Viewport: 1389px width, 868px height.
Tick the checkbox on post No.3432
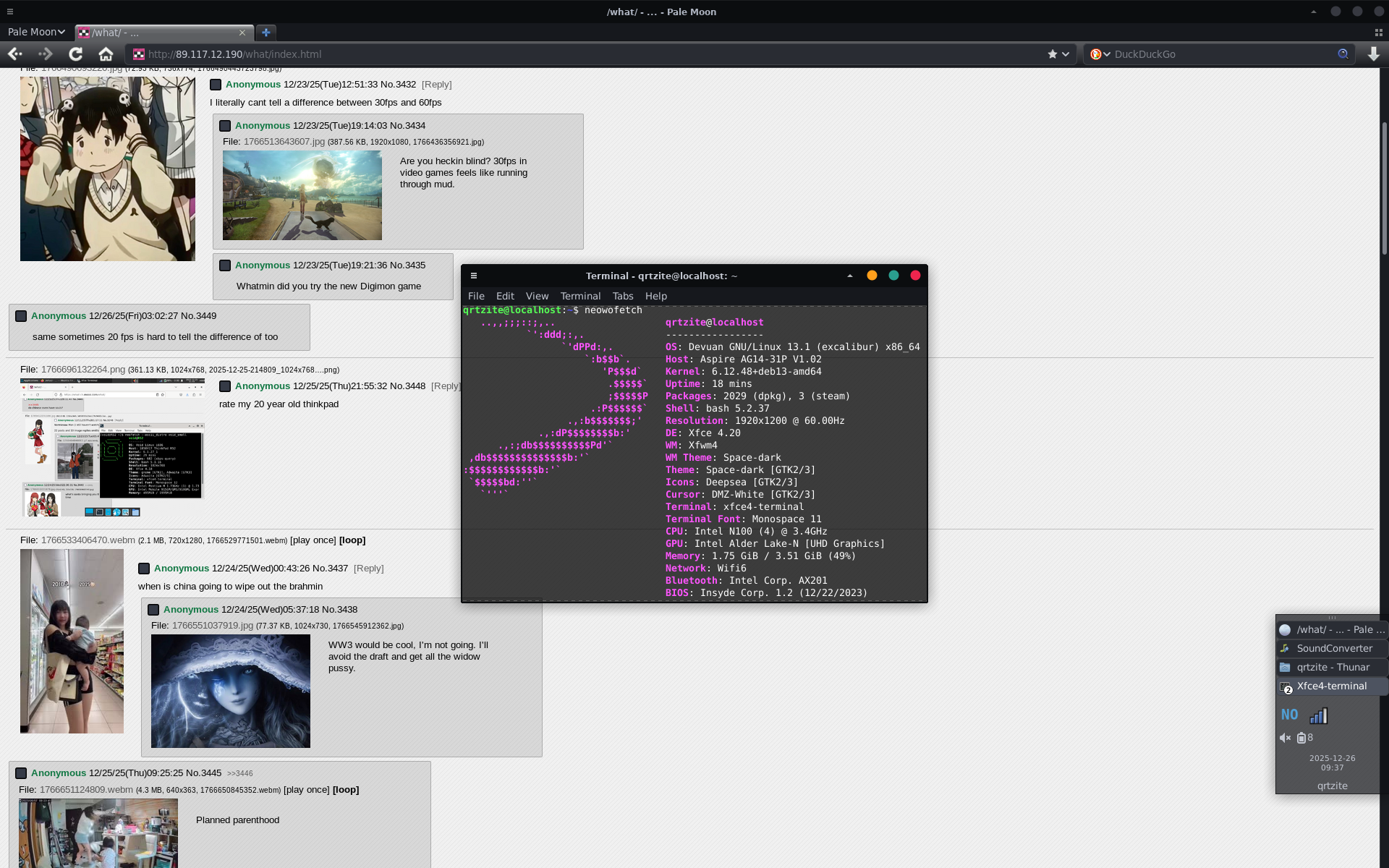[216, 85]
